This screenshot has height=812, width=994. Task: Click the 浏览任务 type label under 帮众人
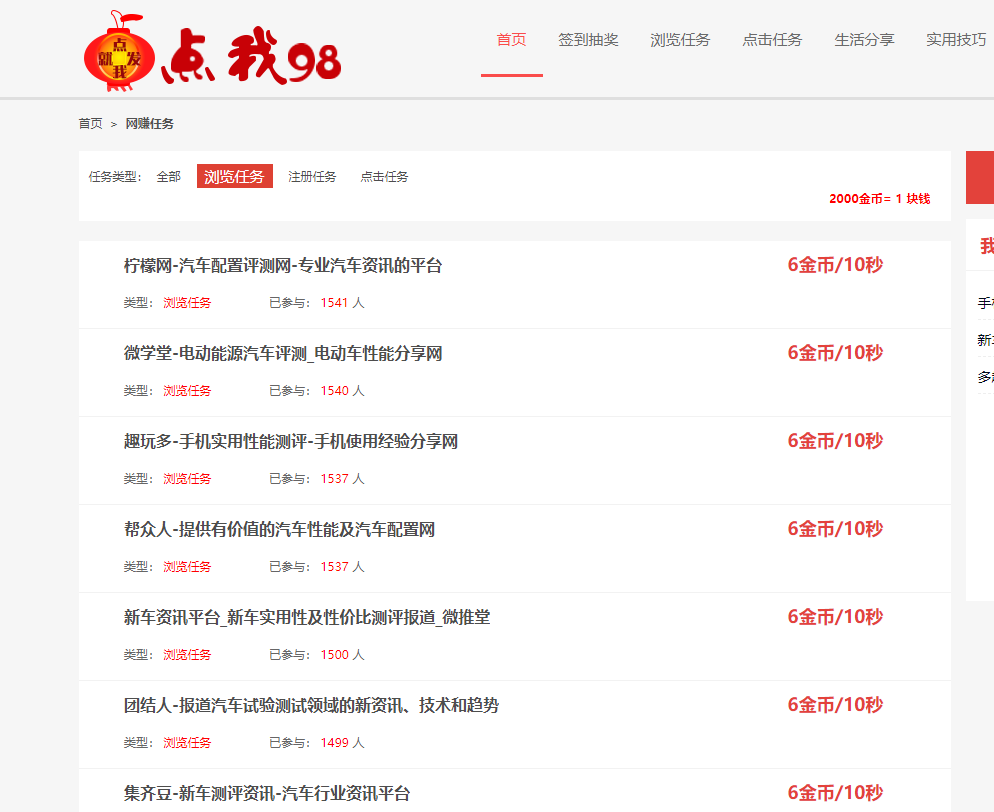coord(187,567)
